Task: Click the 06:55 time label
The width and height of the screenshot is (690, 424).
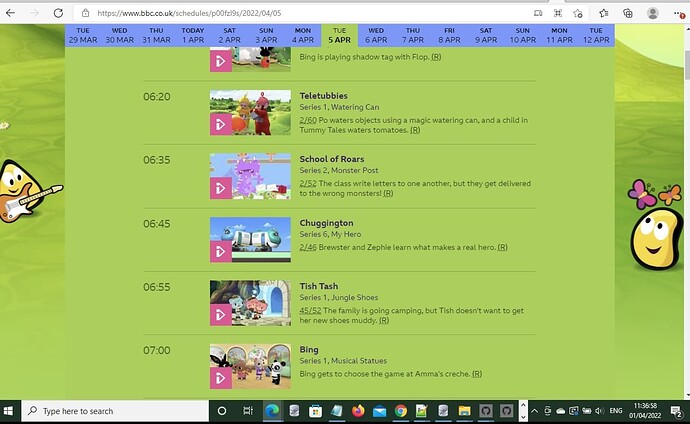Action: (x=157, y=287)
